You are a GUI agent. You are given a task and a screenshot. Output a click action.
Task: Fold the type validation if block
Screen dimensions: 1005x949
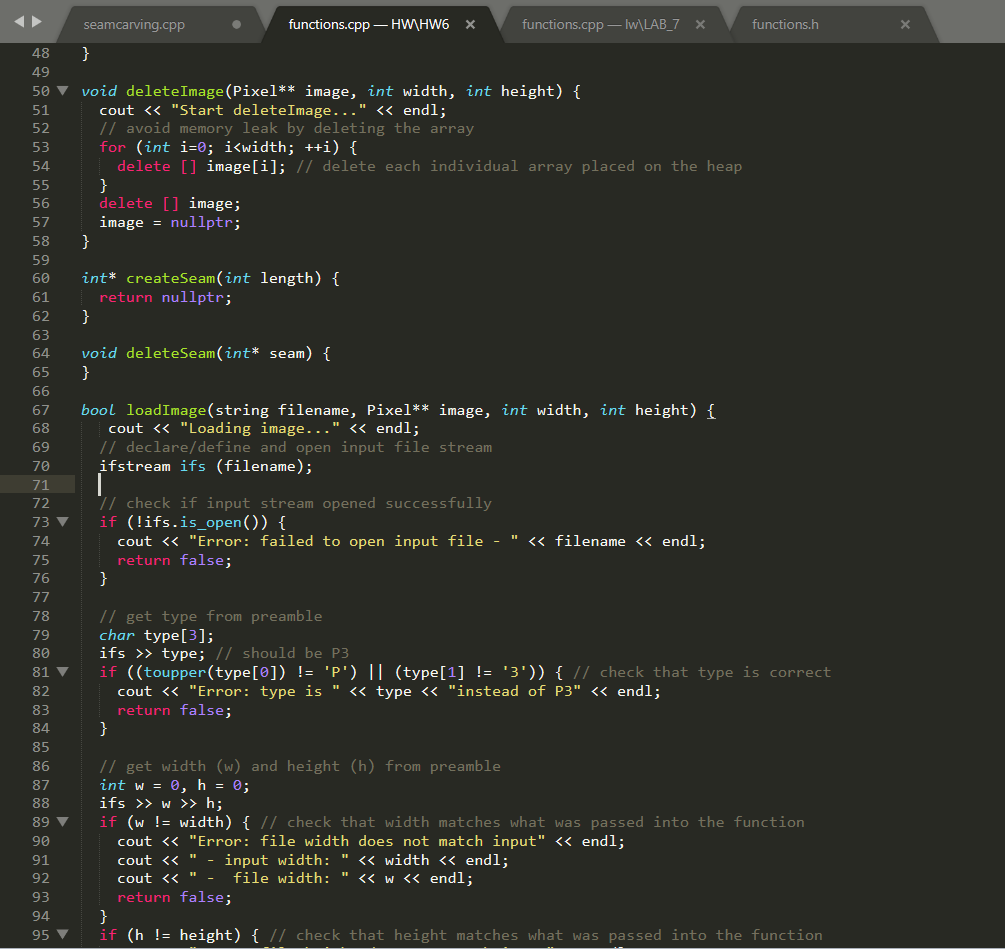pyautogui.click(x=62, y=671)
